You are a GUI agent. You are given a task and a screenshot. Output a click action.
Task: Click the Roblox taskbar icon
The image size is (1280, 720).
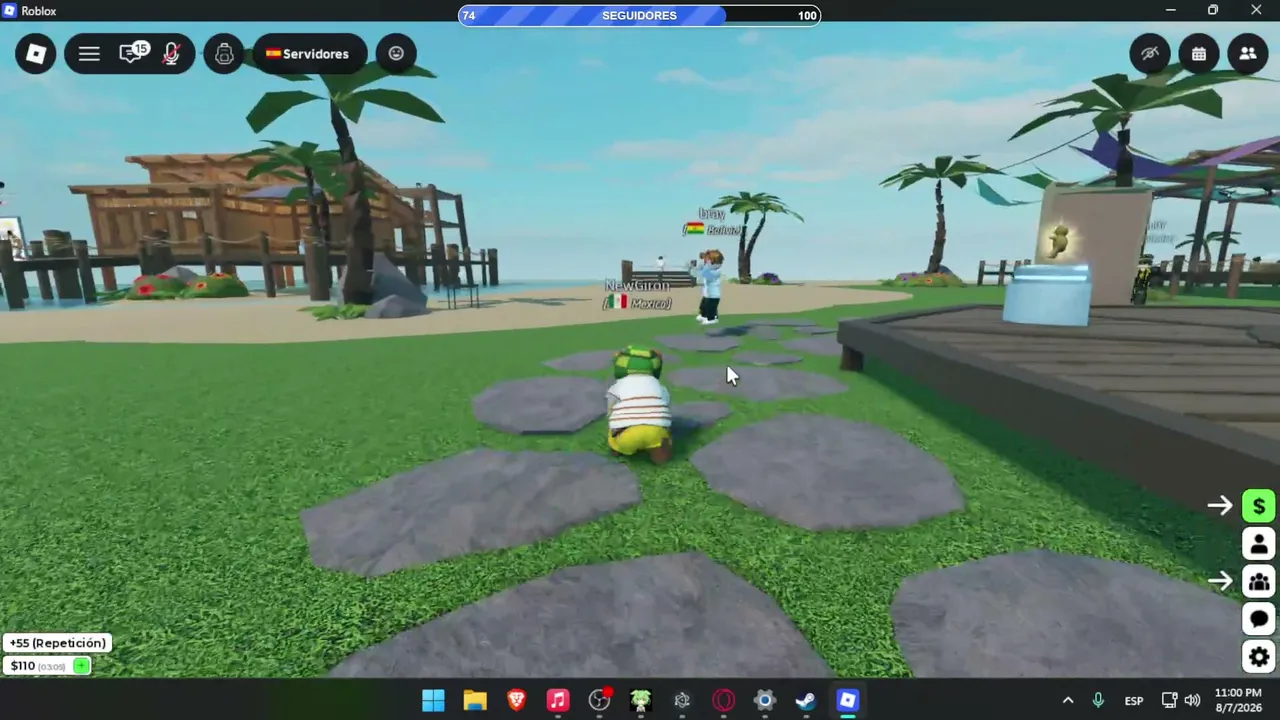click(848, 701)
